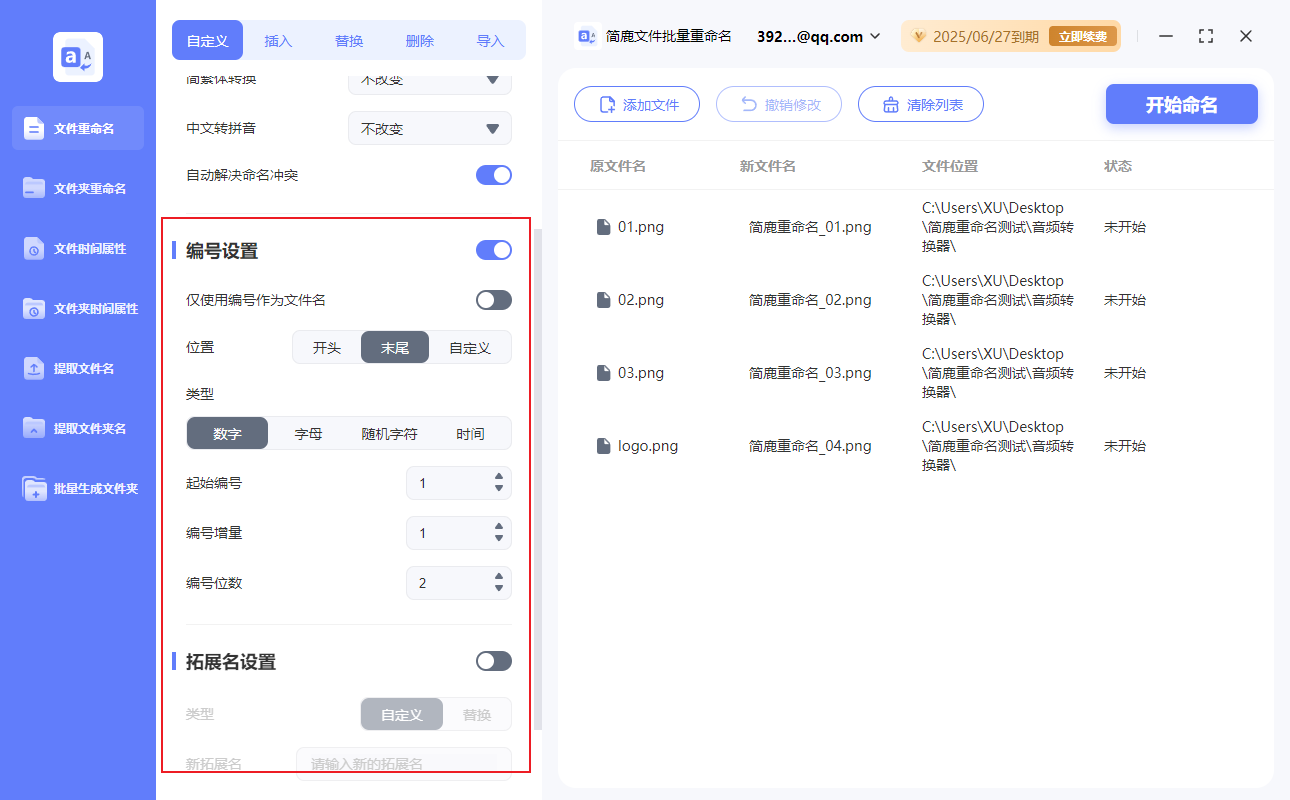The height and width of the screenshot is (800, 1290).
Task: Click the 新拓展名 input field
Action: (404, 763)
